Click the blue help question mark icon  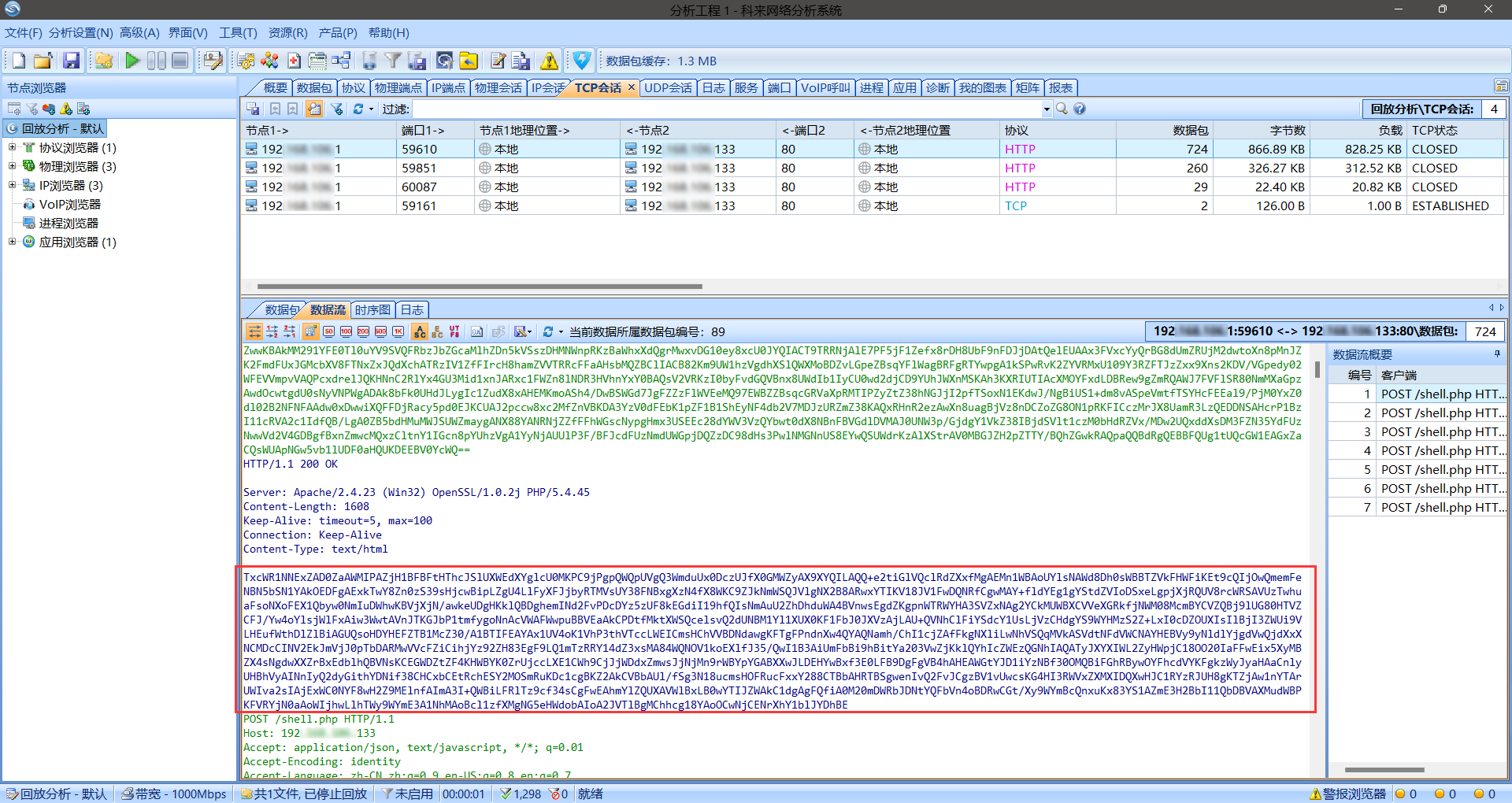tap(1080, 109)
